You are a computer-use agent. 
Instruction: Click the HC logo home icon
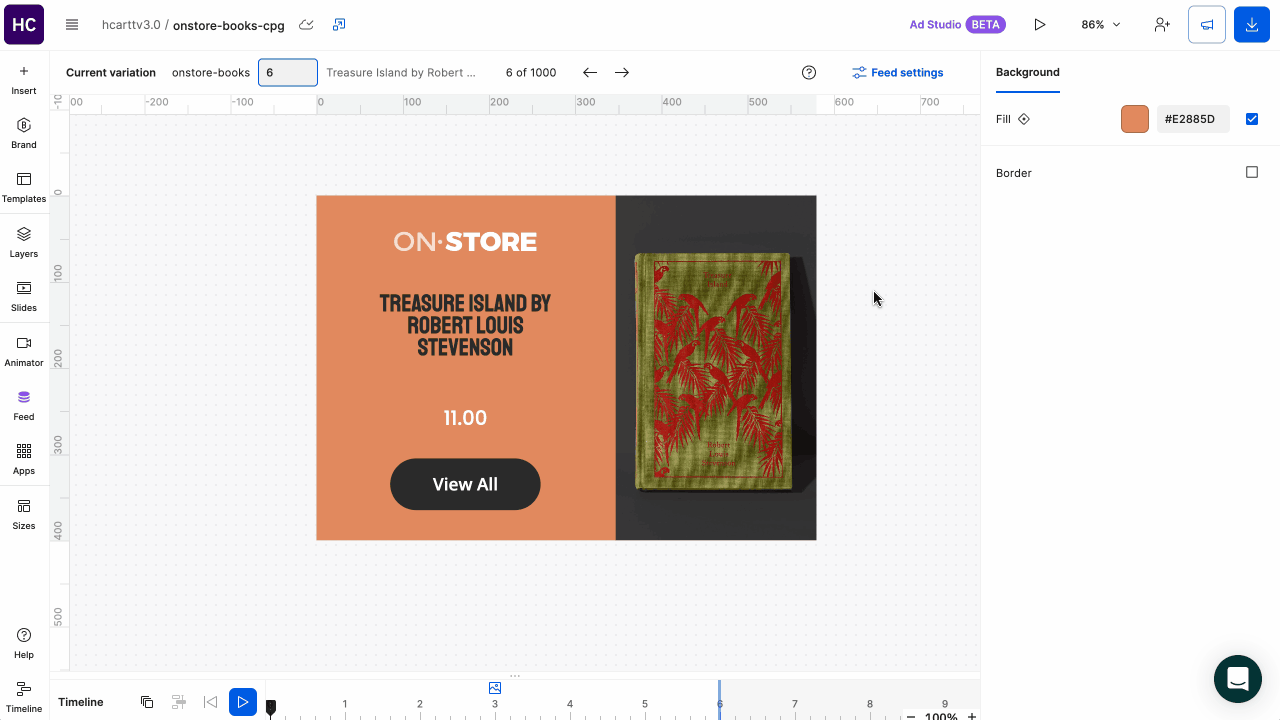(24, 24)
